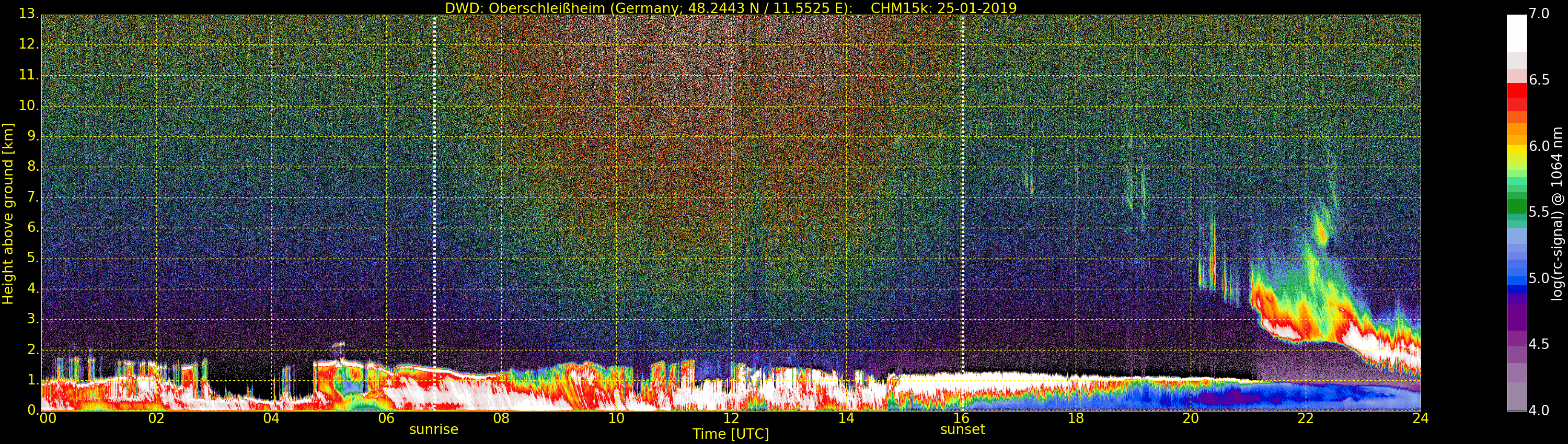Click the "1." height axis tick label
1568x444 pixels.
33,380
